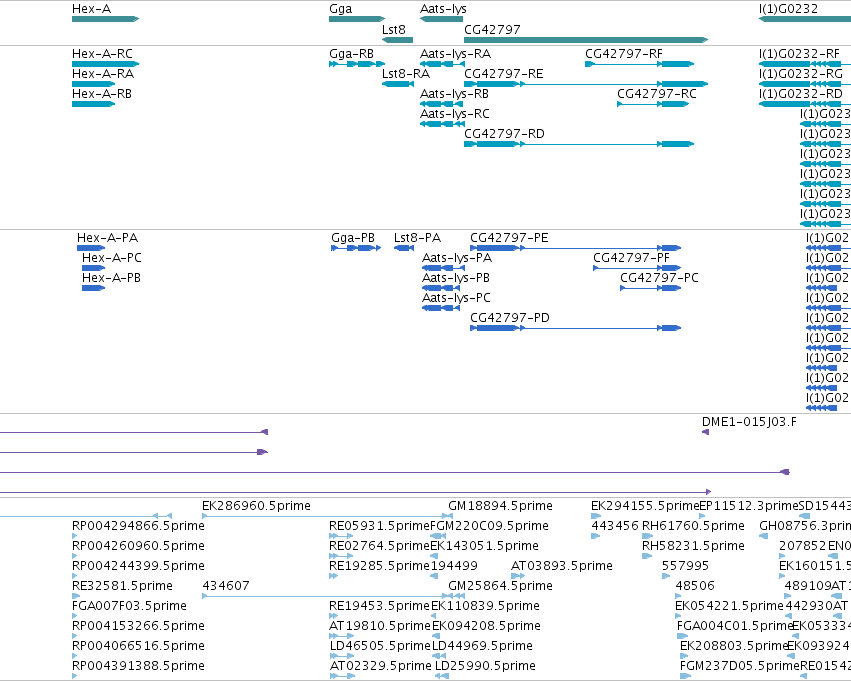Select the Gga gene label
This screenshot has width=851, height=681.
click(340, 9)
